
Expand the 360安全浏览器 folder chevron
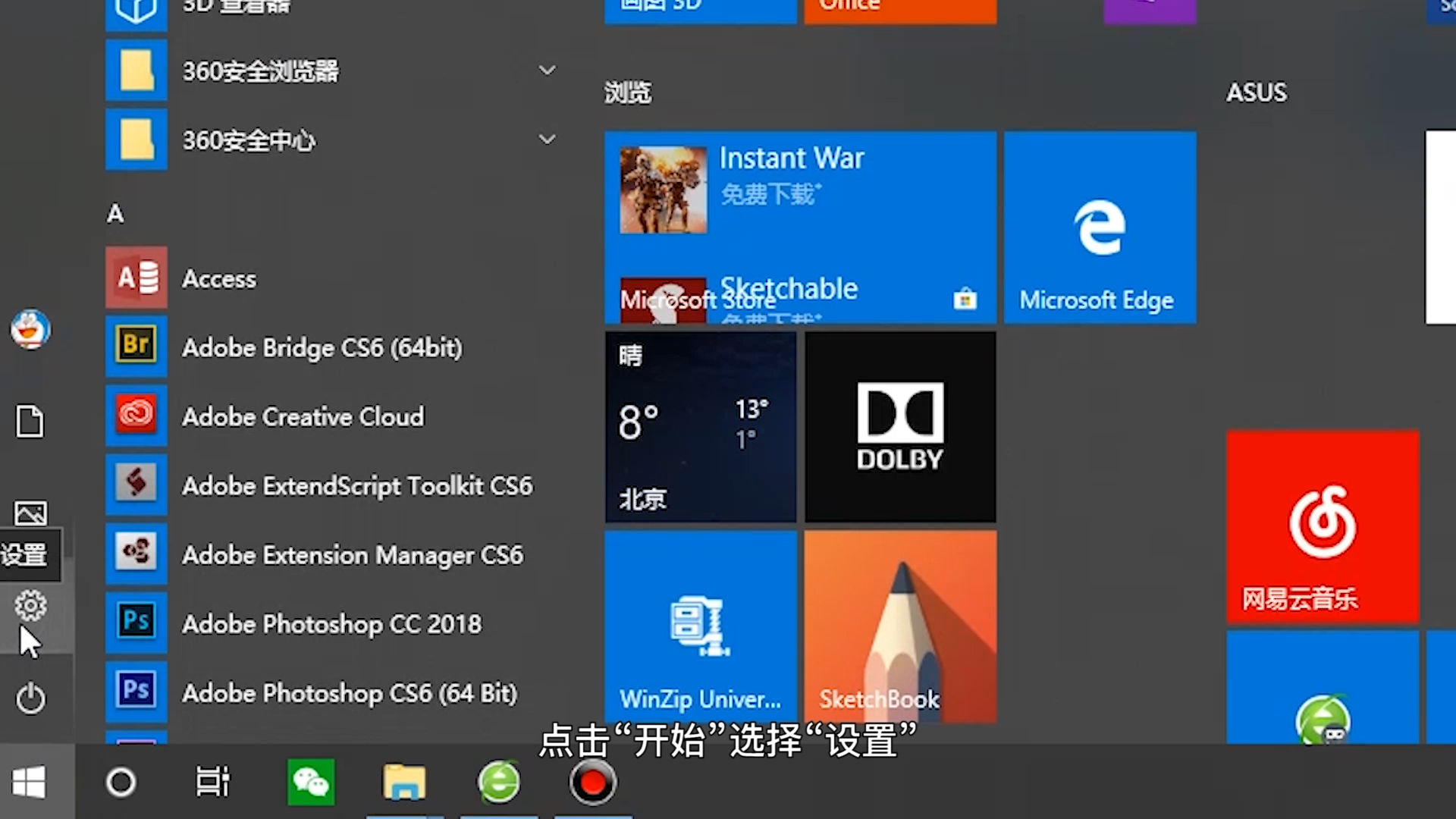coord(547,71)
